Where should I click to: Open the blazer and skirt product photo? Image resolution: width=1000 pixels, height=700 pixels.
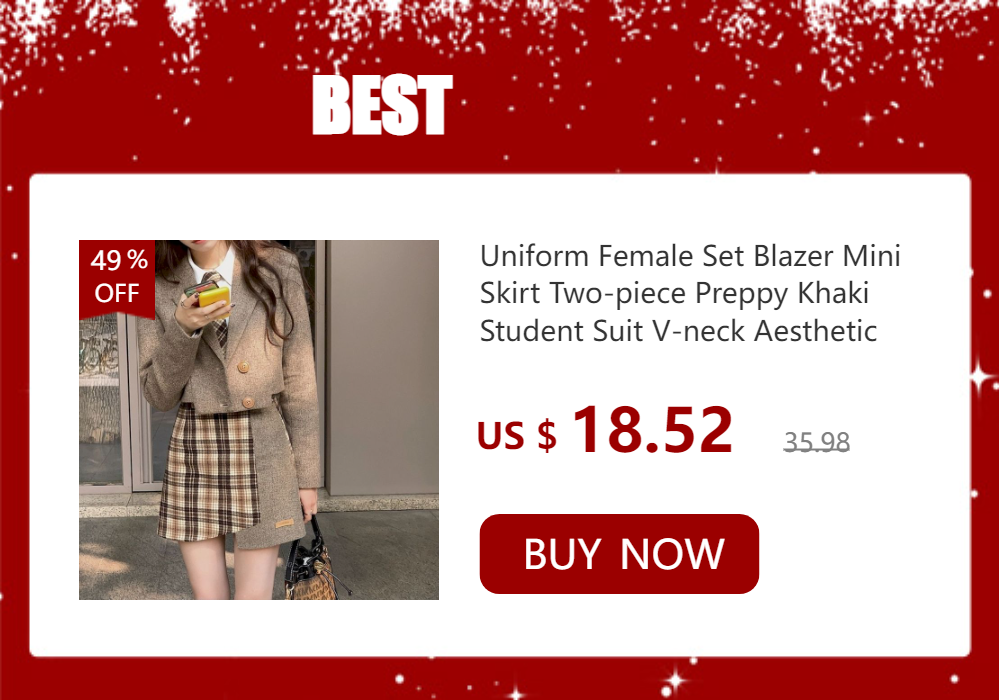point(259,419)
